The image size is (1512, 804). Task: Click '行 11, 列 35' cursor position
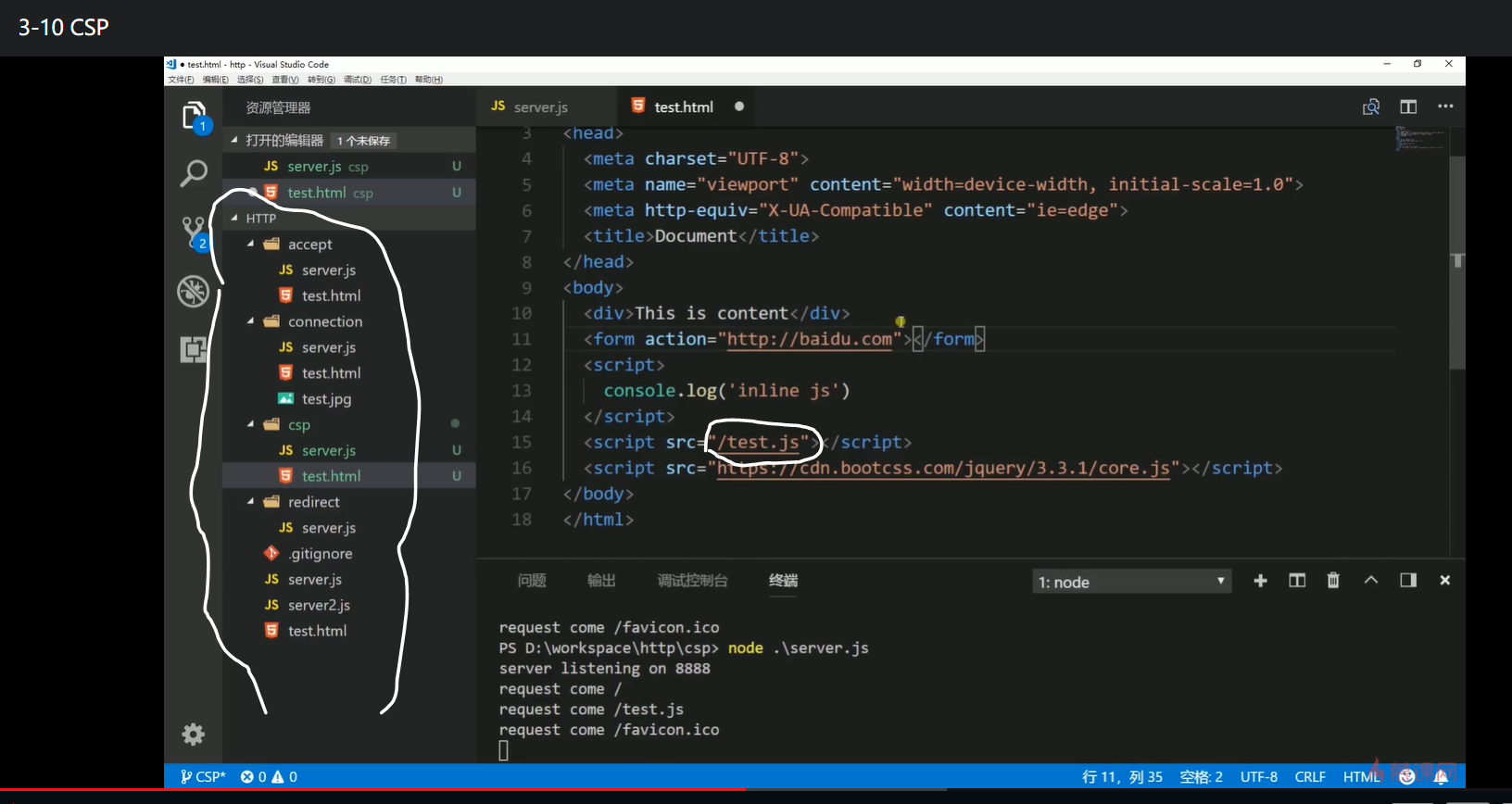[1122, 777]
